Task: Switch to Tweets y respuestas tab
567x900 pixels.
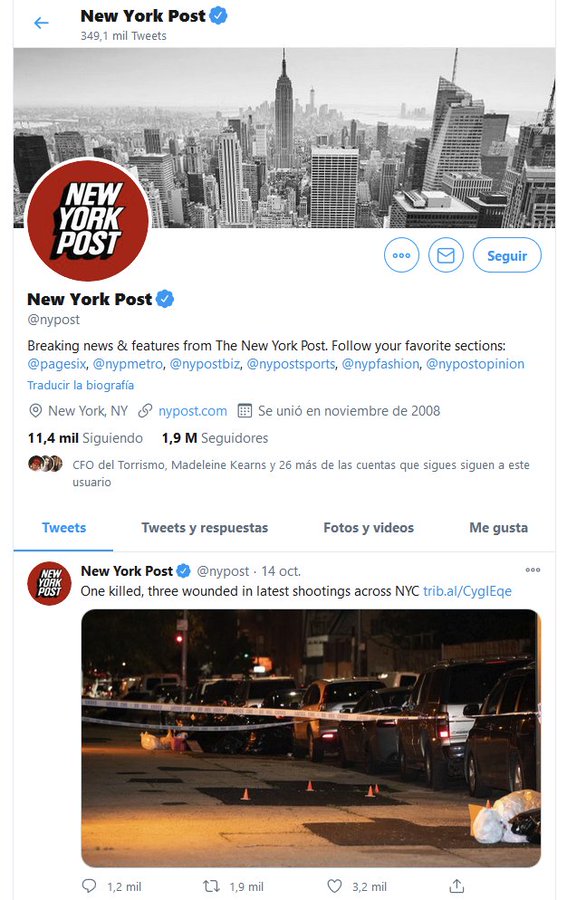Action: click(204, 527)
